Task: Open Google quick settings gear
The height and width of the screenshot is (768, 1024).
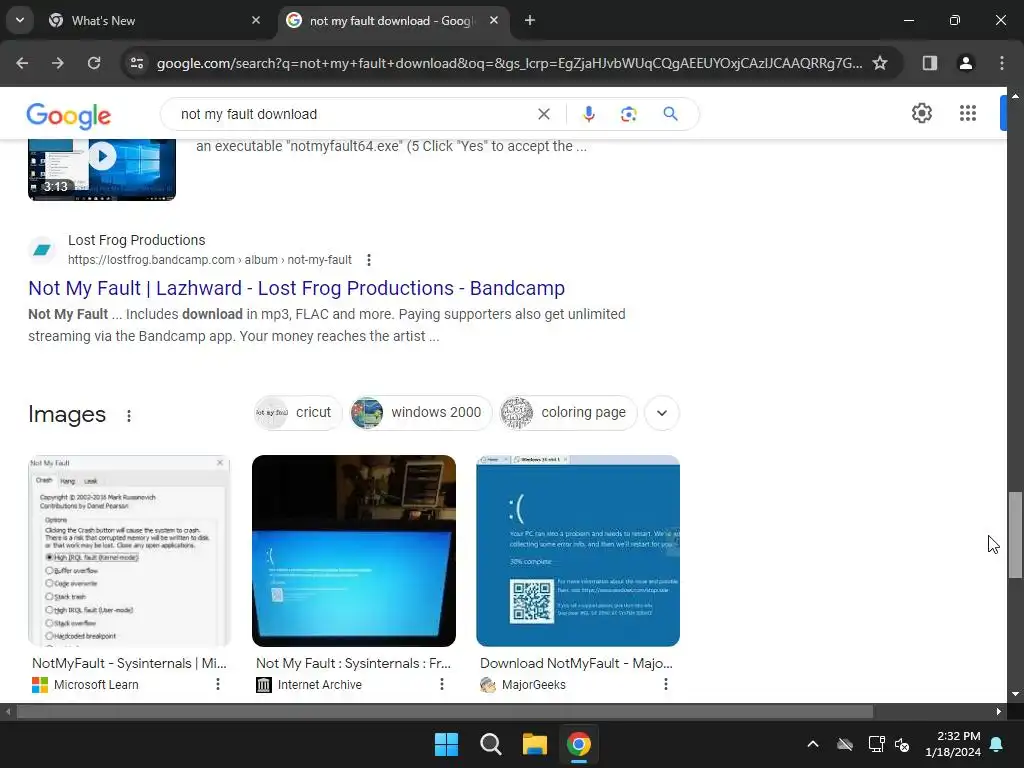Action: (x=921, y=113)
